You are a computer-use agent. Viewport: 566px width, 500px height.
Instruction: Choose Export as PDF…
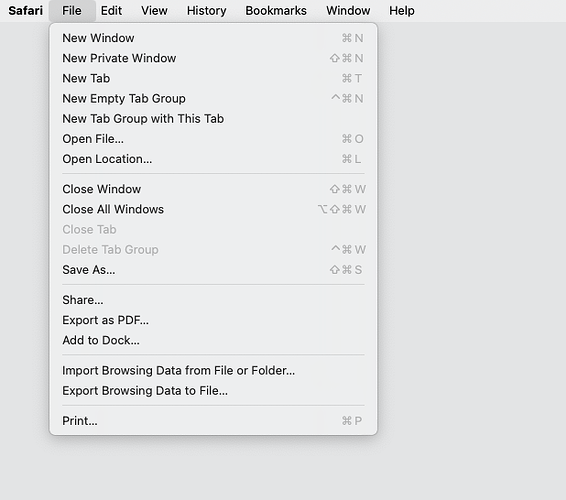click(213, 320)
